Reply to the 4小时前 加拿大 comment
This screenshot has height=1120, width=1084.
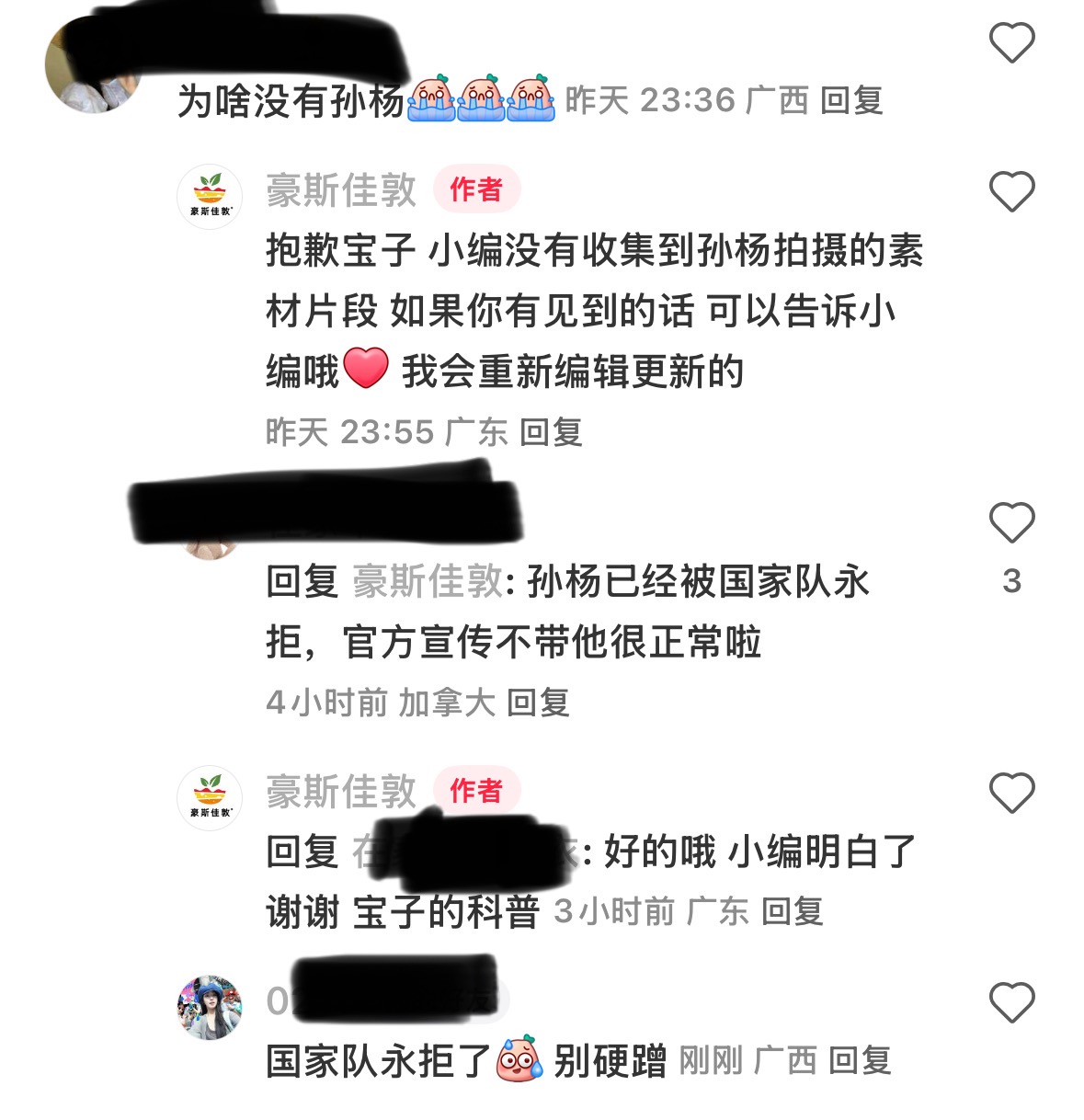(x=539, y=703)
